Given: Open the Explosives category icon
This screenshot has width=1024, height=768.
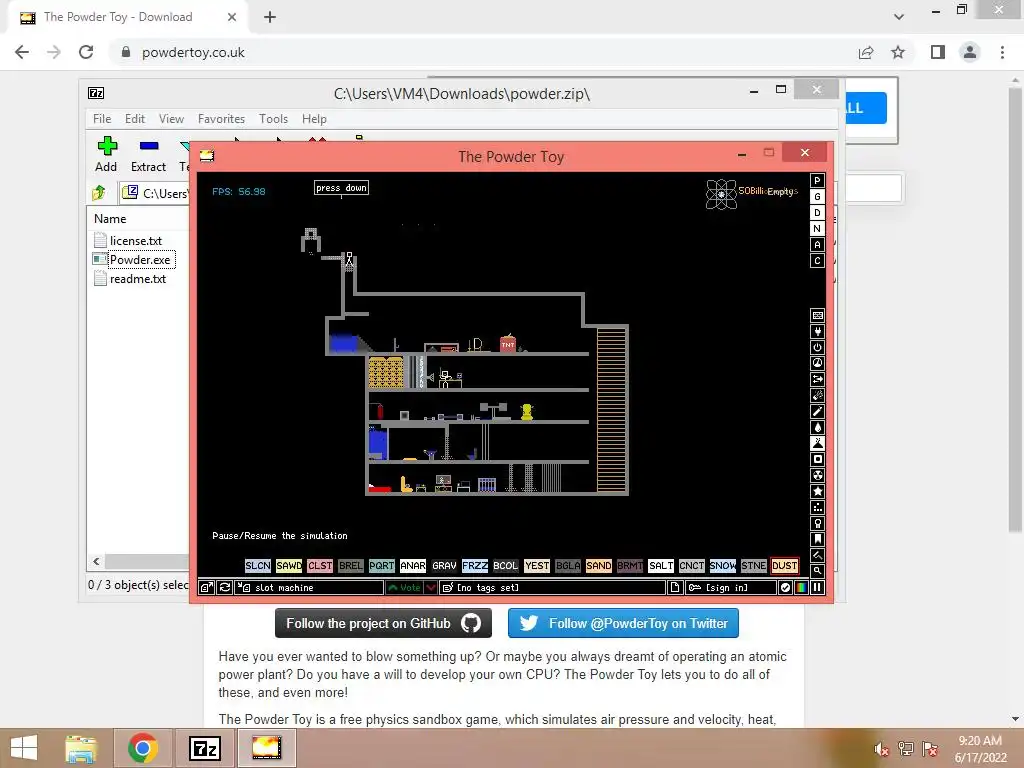Looking at the screenshot, I should pos(817,396).
